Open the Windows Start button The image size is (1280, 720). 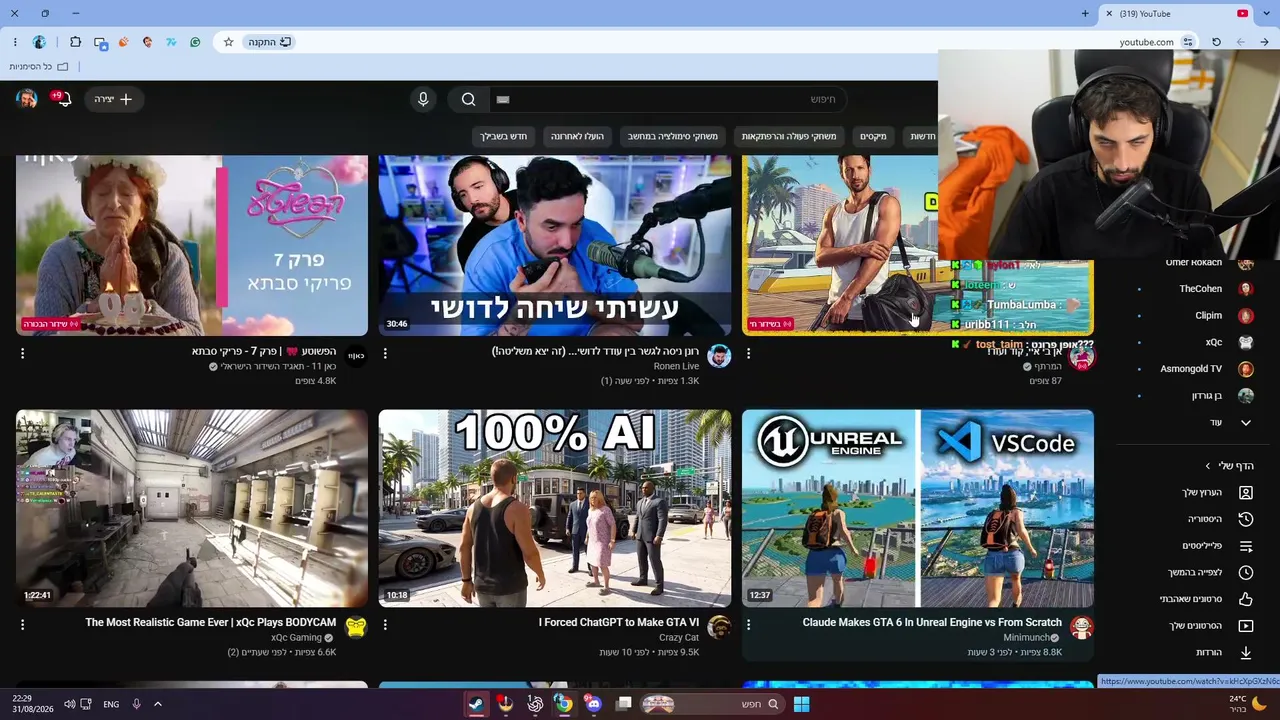801,704
